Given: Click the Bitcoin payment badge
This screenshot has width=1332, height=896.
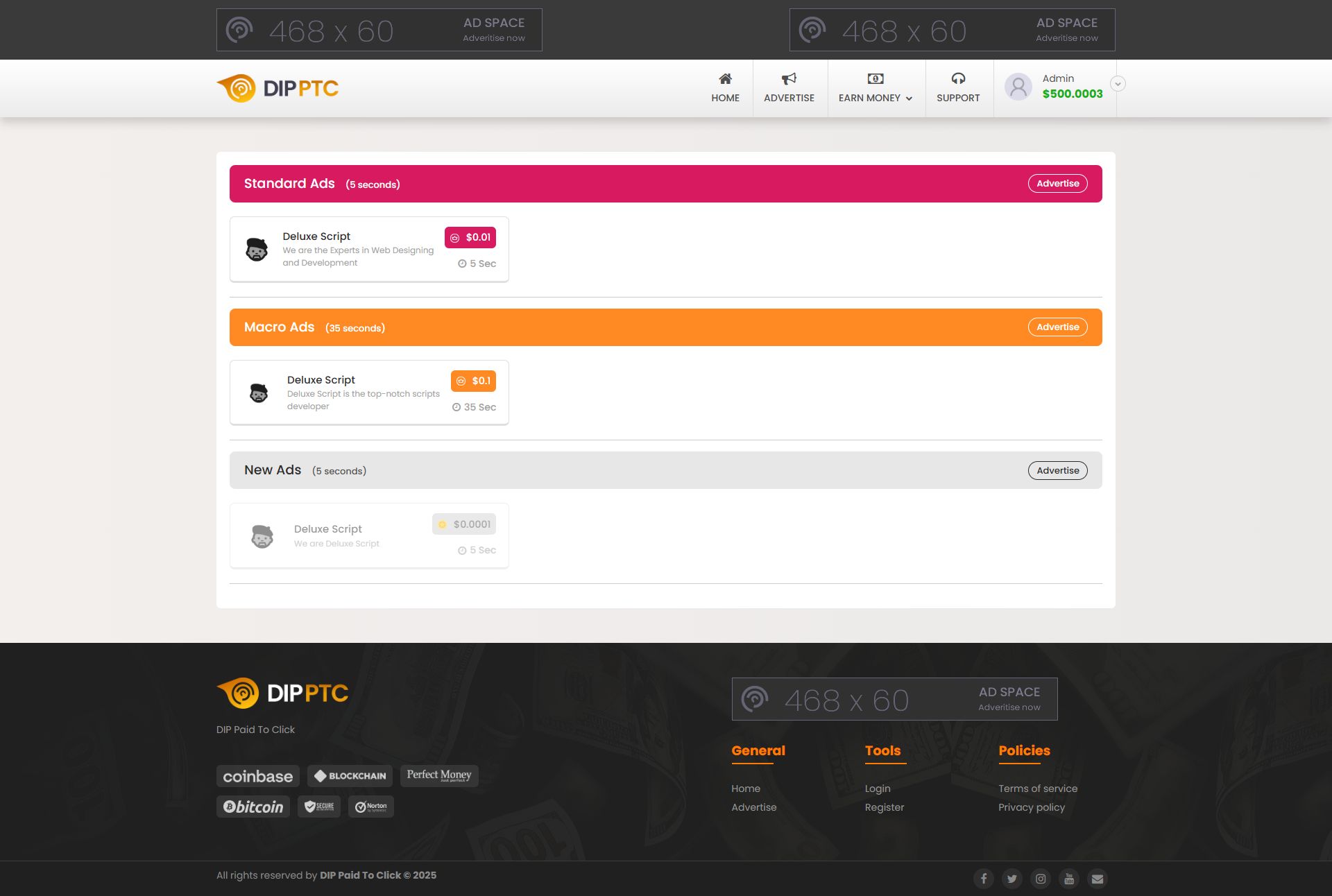Looking at the screenshot, I should pyautogui.click(x=253, y=807).
